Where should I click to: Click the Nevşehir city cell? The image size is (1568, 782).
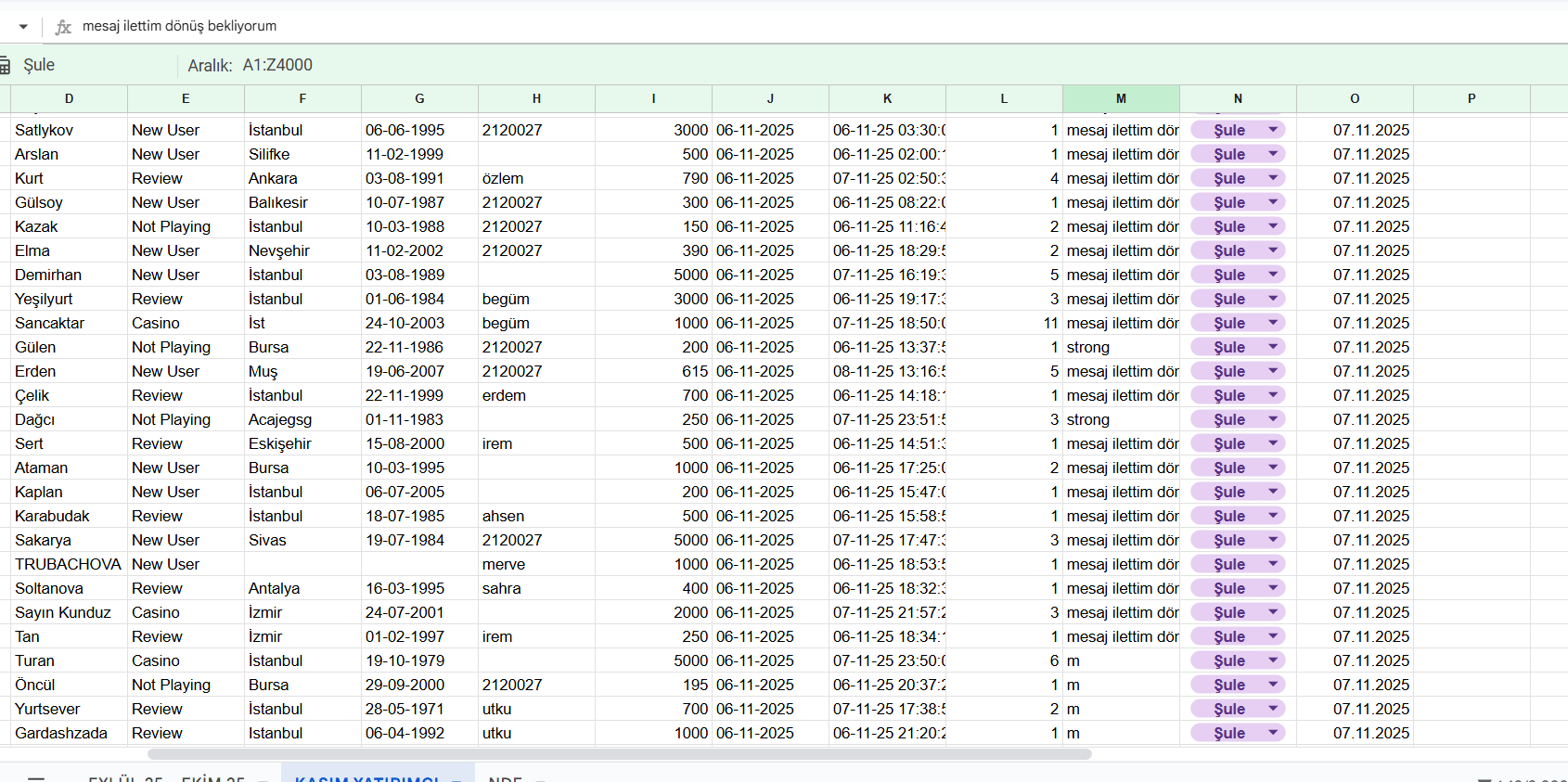point(302,250)
